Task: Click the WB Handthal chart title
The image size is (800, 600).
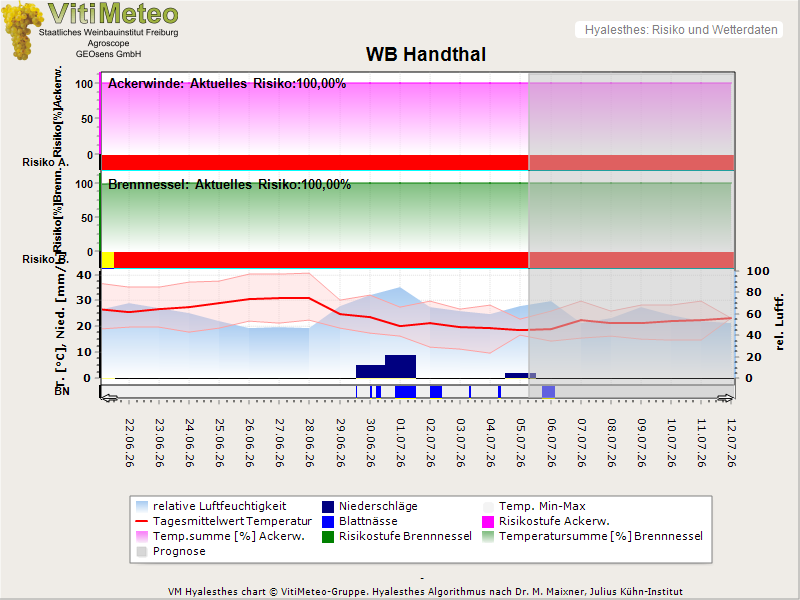Action: [426, 54]
